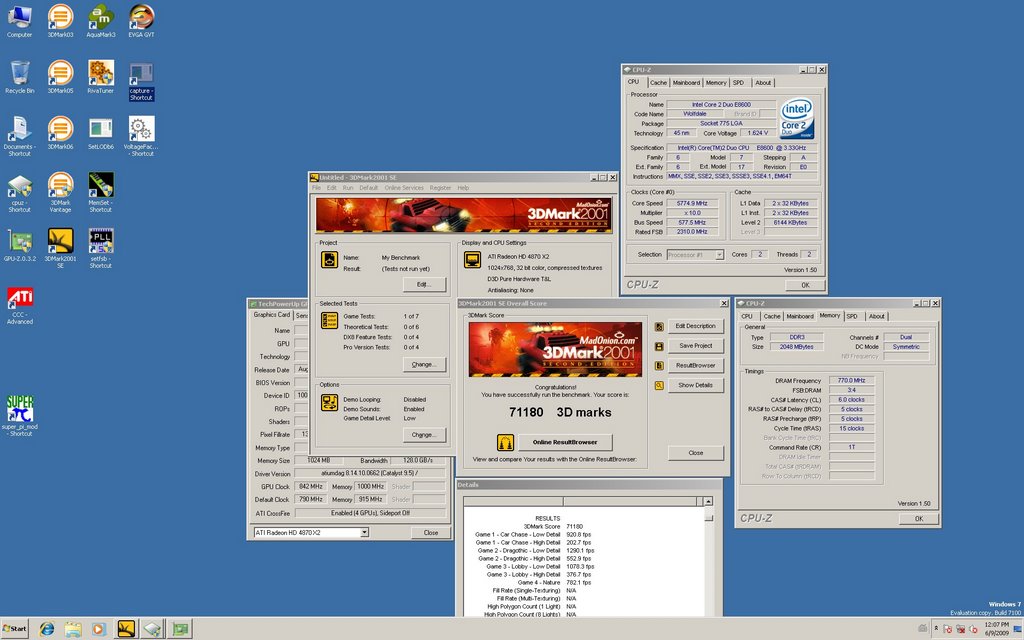Switch to CPU tab in lower CPU-Z

click(x=746, y=316)
